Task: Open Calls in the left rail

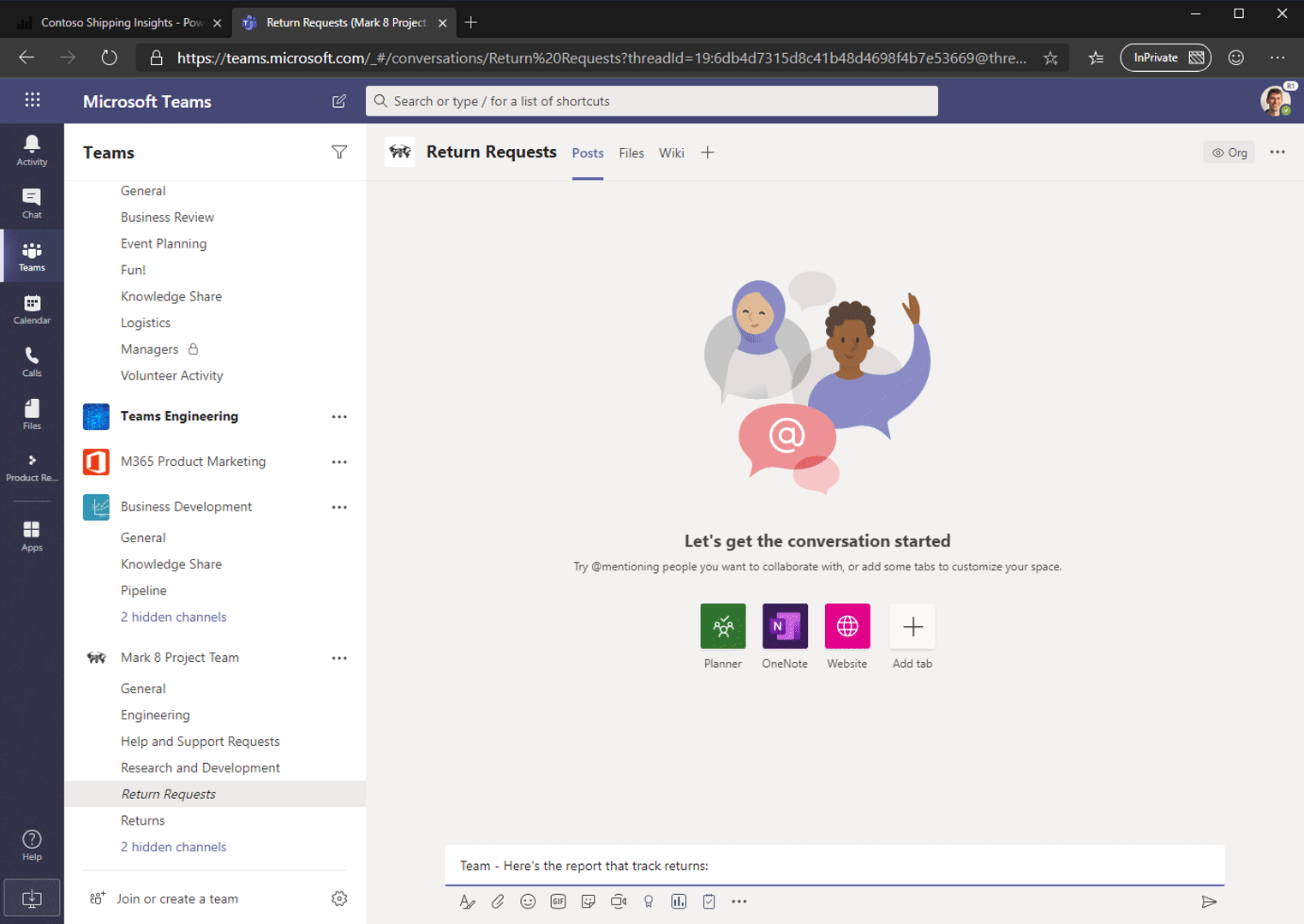Action: tap(32, 361)
